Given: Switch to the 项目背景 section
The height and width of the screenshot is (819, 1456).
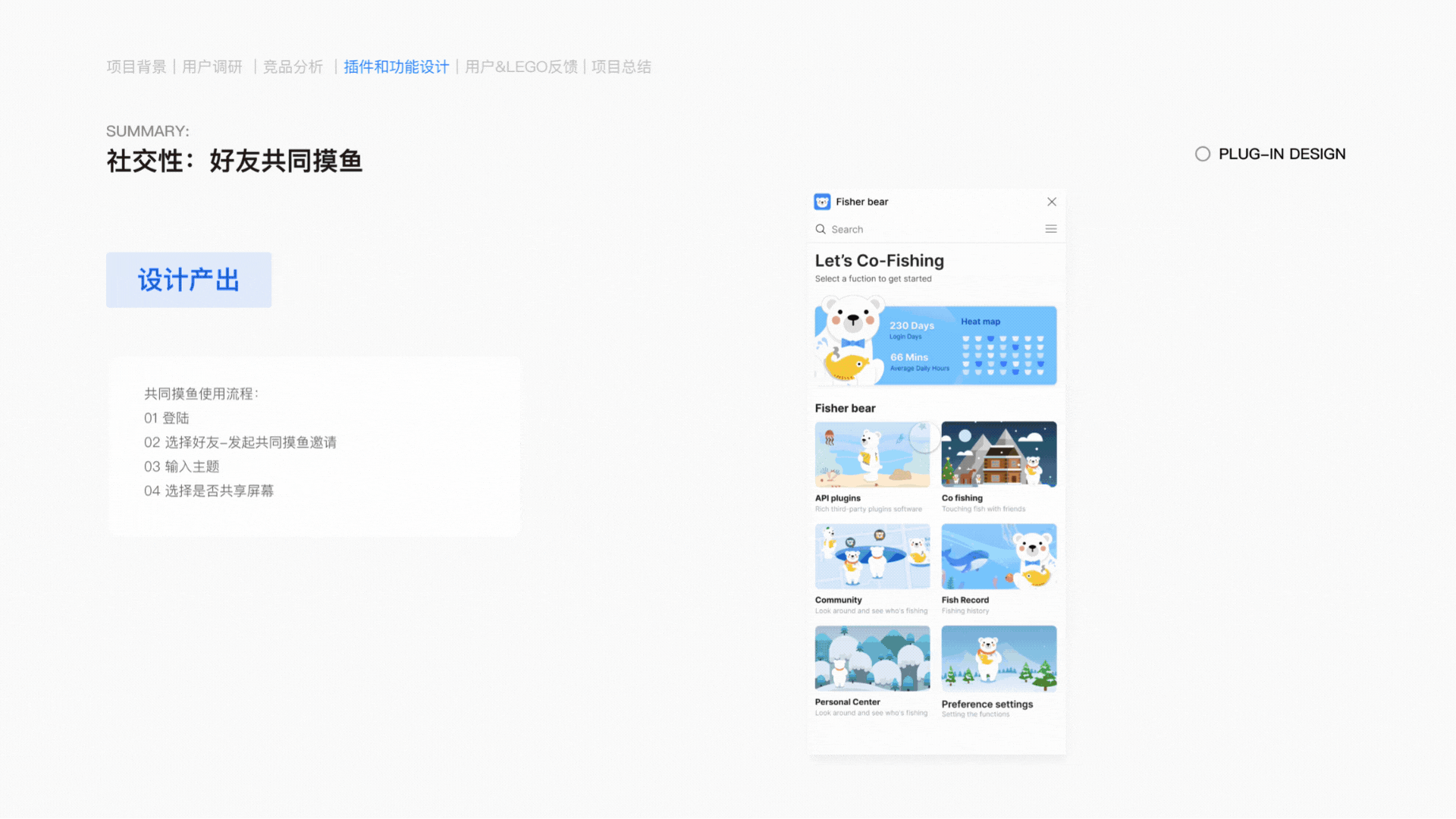Looking at the screenshot, I should tap(136, 67).
